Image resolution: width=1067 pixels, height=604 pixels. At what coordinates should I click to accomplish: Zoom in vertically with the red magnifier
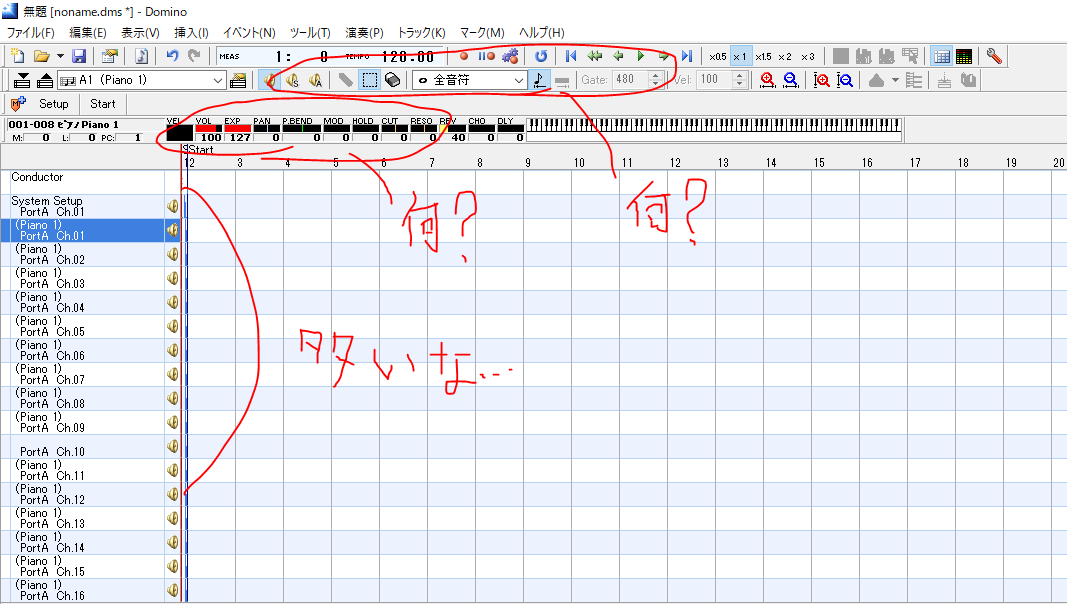[x=821, y=80]
